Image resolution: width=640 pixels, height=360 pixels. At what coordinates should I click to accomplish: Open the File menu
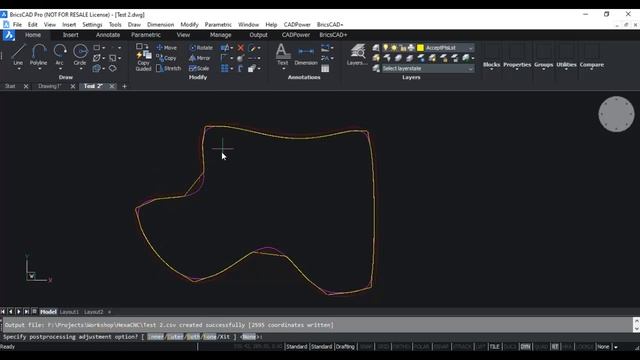point(17,24)
